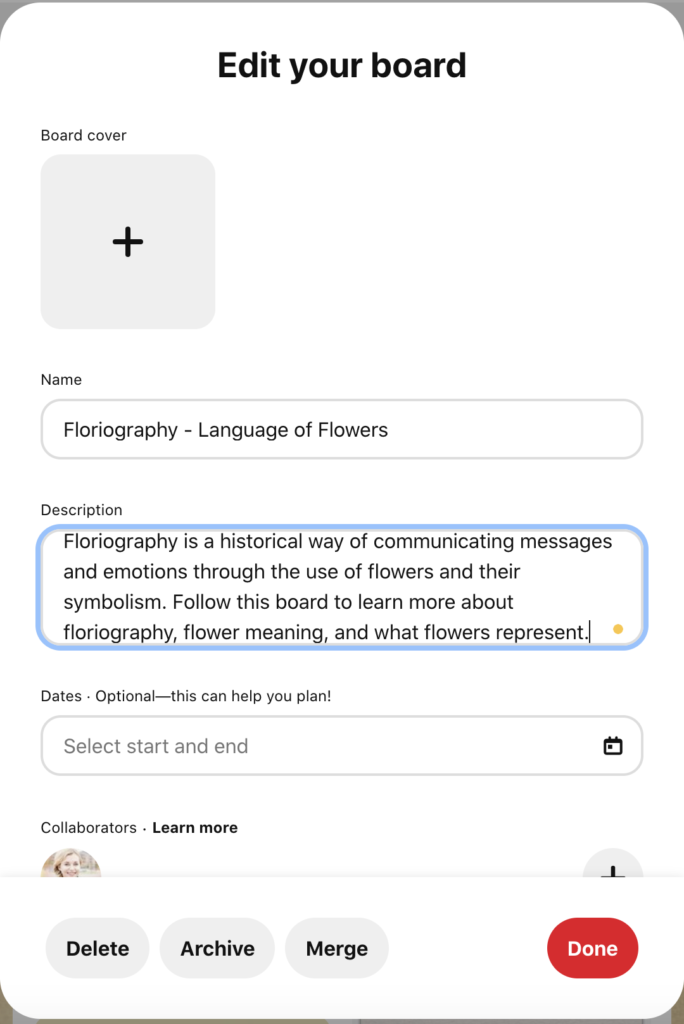Click the plus icon on the board cover

[x=128, y=242]
